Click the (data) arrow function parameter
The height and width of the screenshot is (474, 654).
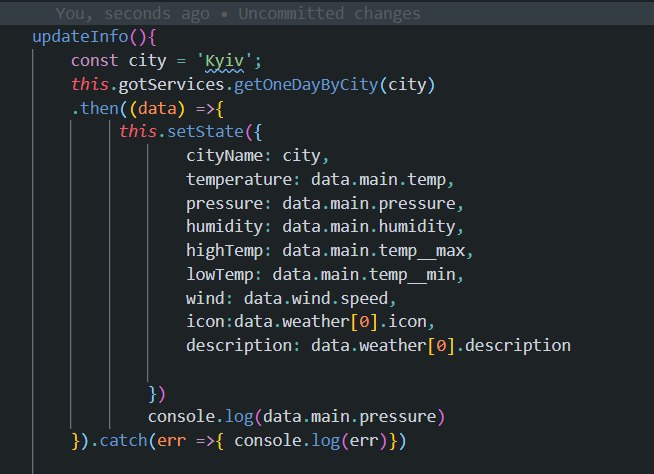click(157, 108)
